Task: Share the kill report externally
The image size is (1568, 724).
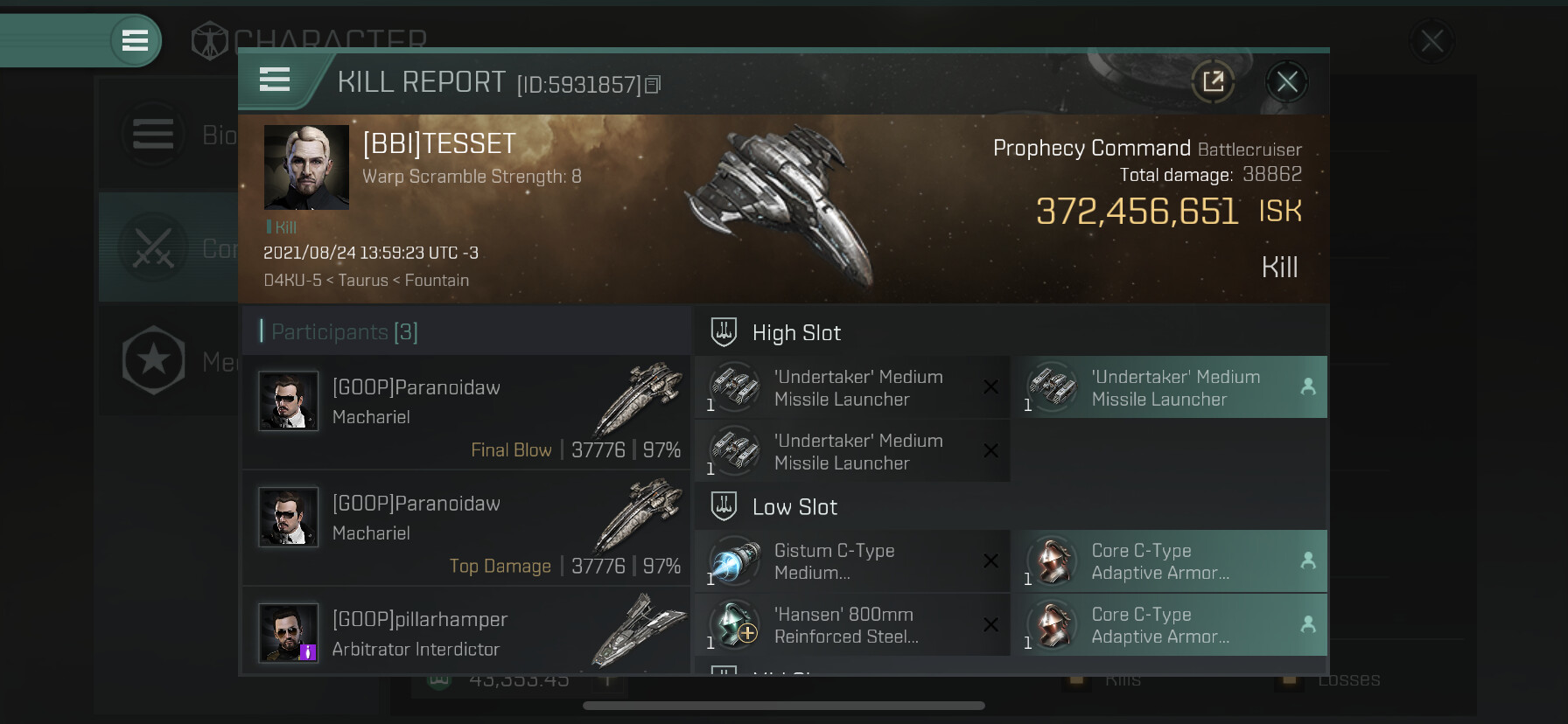Action: [1213, 82]
